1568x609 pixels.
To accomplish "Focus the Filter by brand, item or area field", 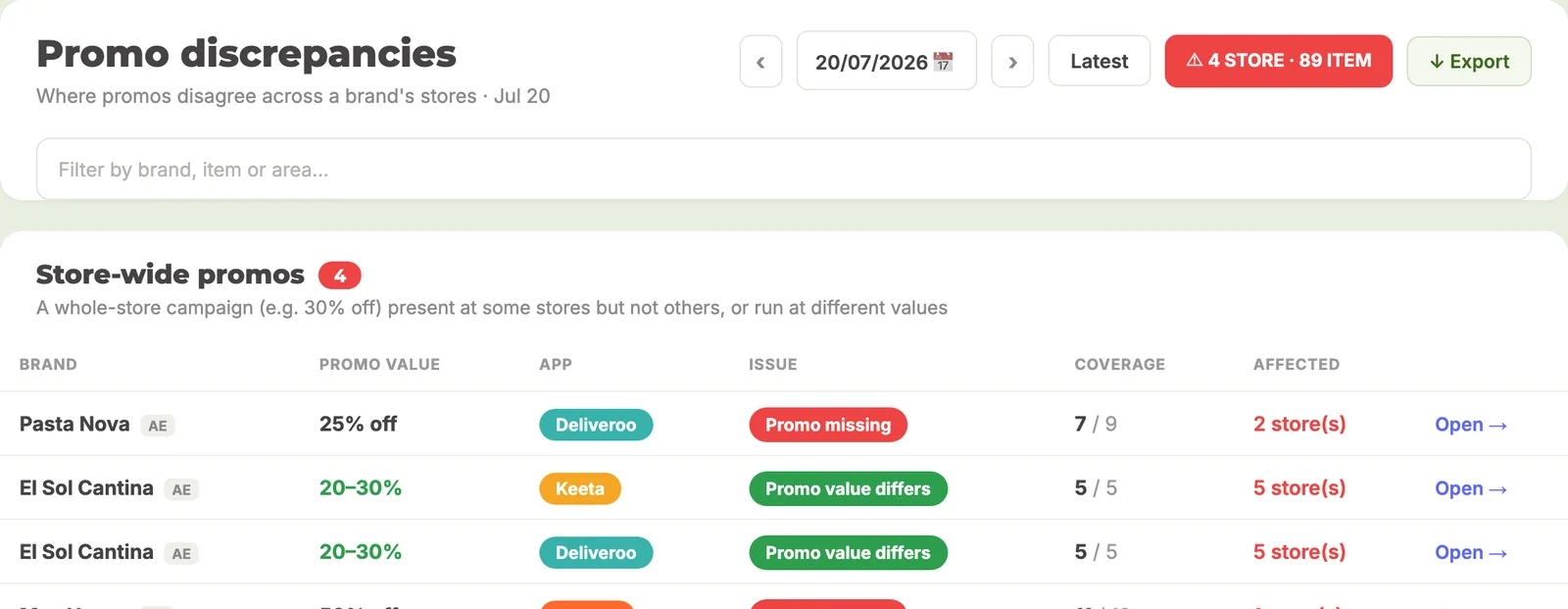I will (x=784, y=169).
